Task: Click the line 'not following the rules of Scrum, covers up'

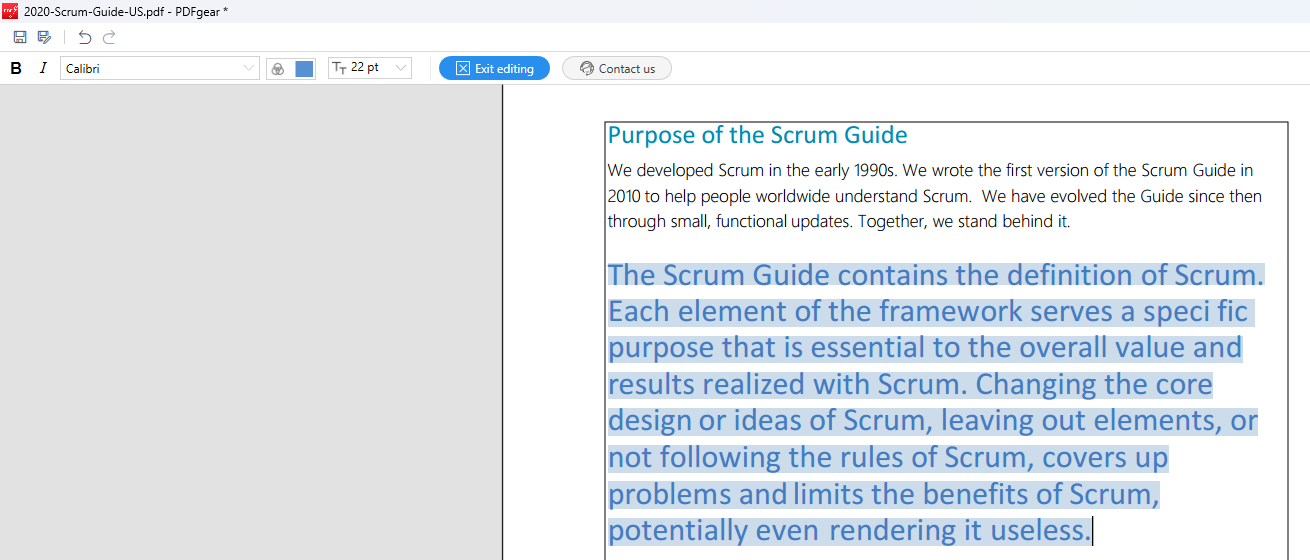Action: pyautogui.click(x=888, y=457)
